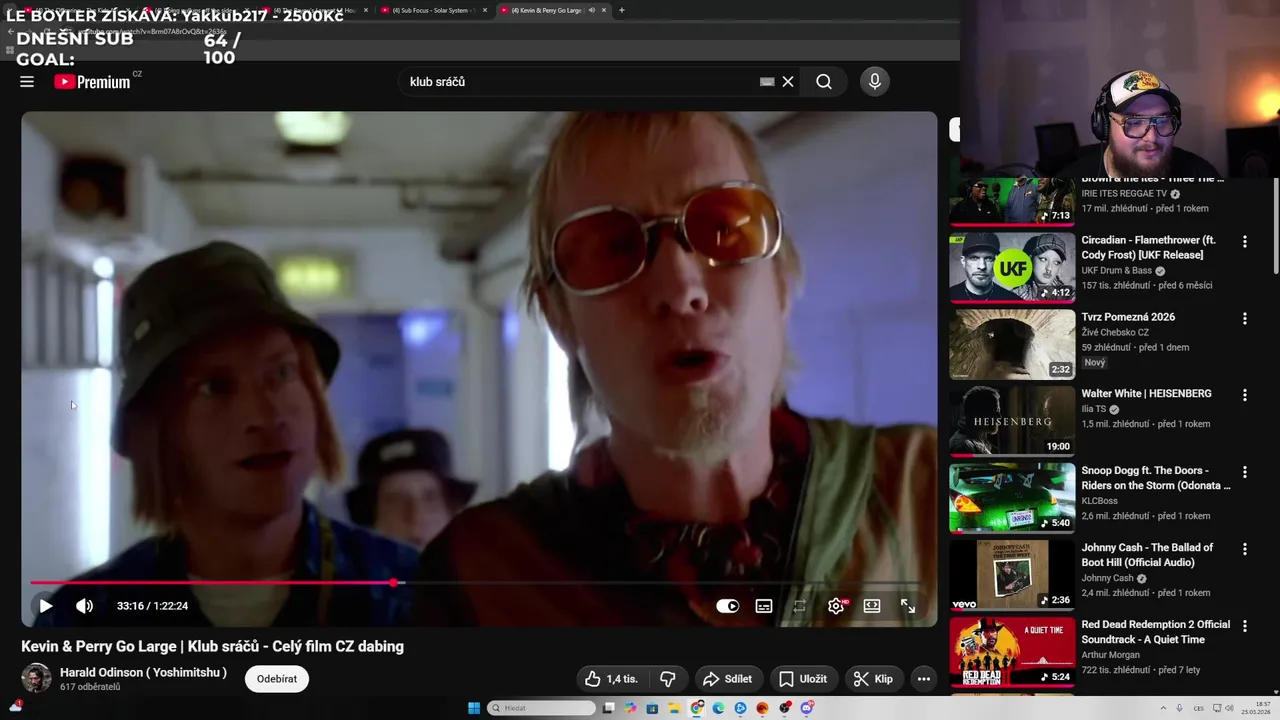The image size is (1280, 720).
Task: Open the YouTube hamburger guide menu
Action: (x=27, y=82)
